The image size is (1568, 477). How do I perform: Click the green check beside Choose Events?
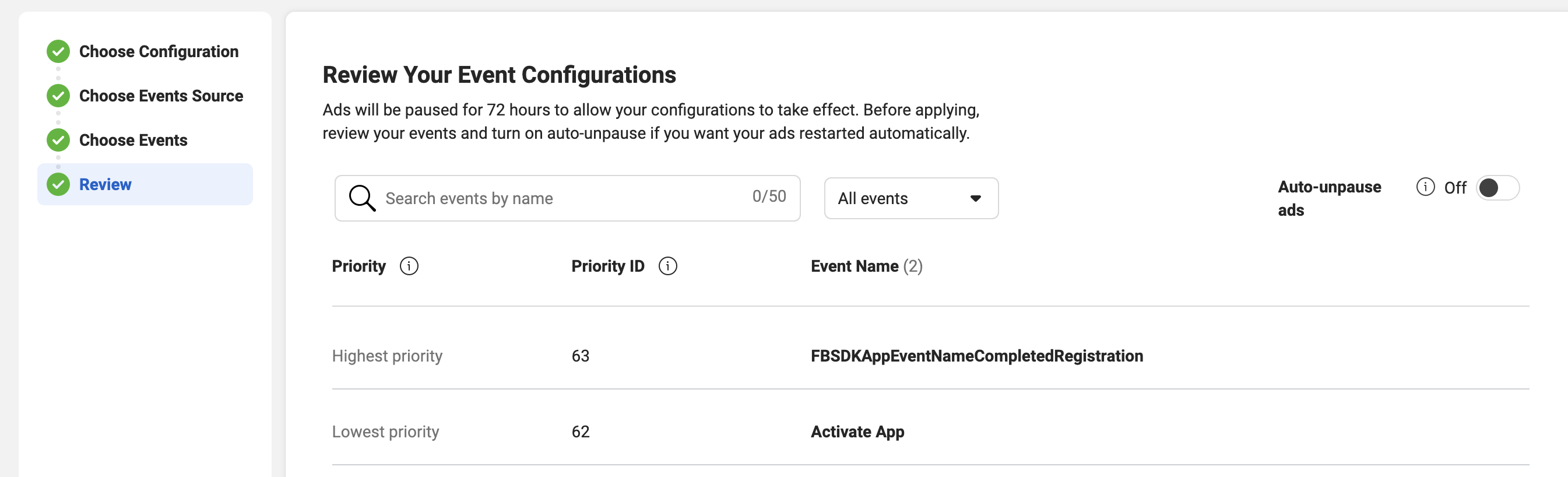[x=58, y=140]
